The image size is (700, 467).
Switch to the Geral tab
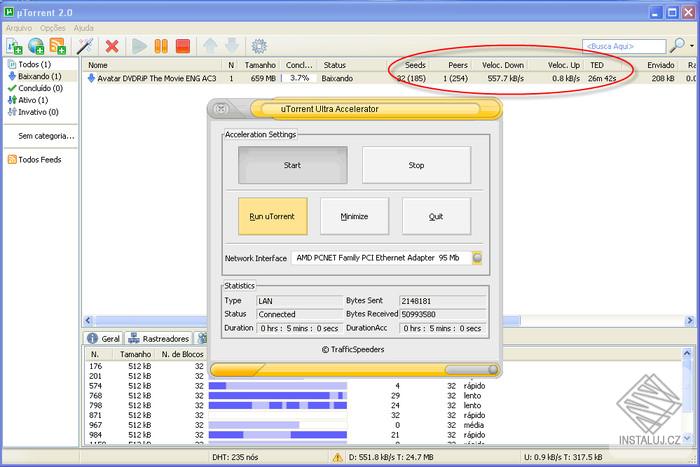104,339
